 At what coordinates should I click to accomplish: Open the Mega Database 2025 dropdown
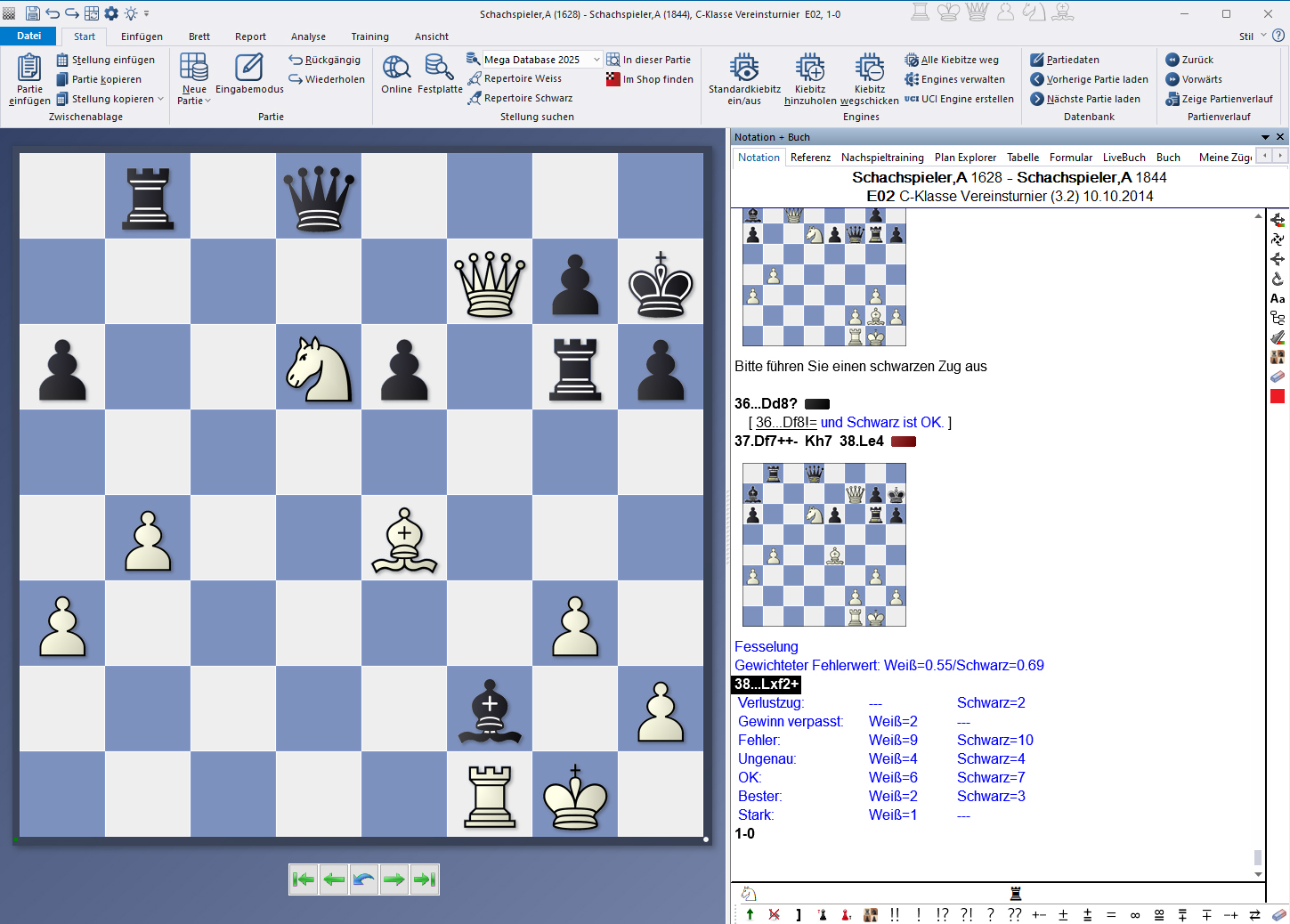click(595, 59)
